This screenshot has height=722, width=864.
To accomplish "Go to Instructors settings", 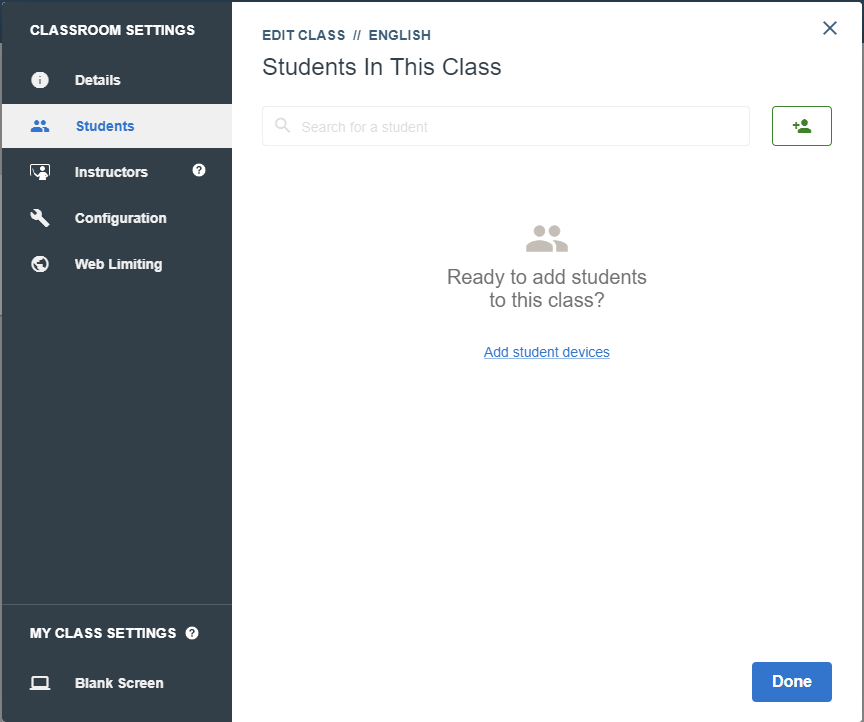I will point(117,172).
